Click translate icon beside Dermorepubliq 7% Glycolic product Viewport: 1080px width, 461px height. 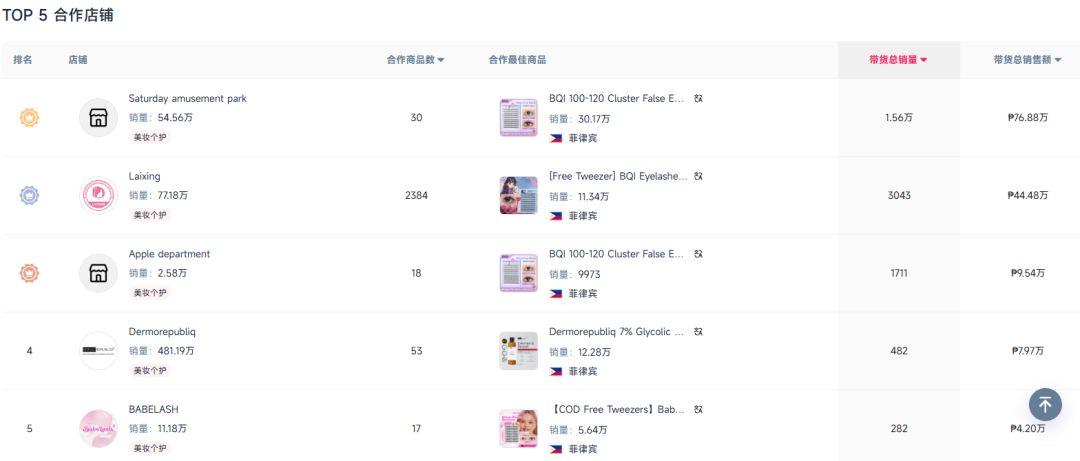coord(698,331)
